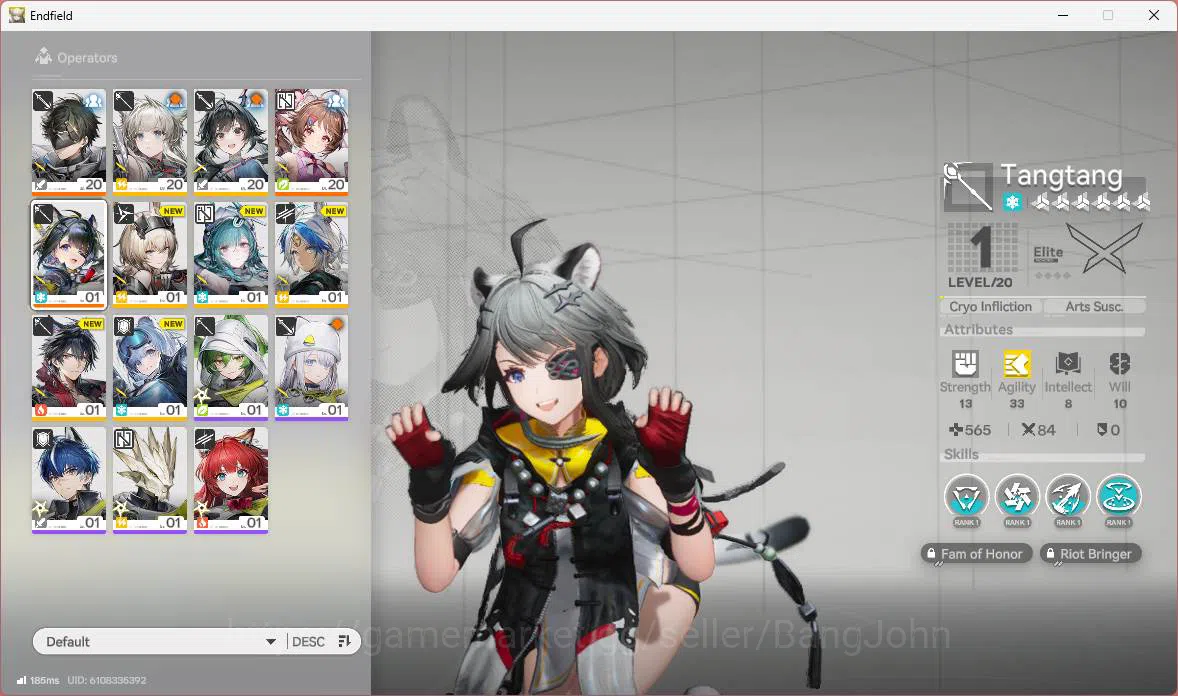The height and width of the screenshot is (696, 1178).
Task: Click the Strength value 13
Action: click(965, 404)
